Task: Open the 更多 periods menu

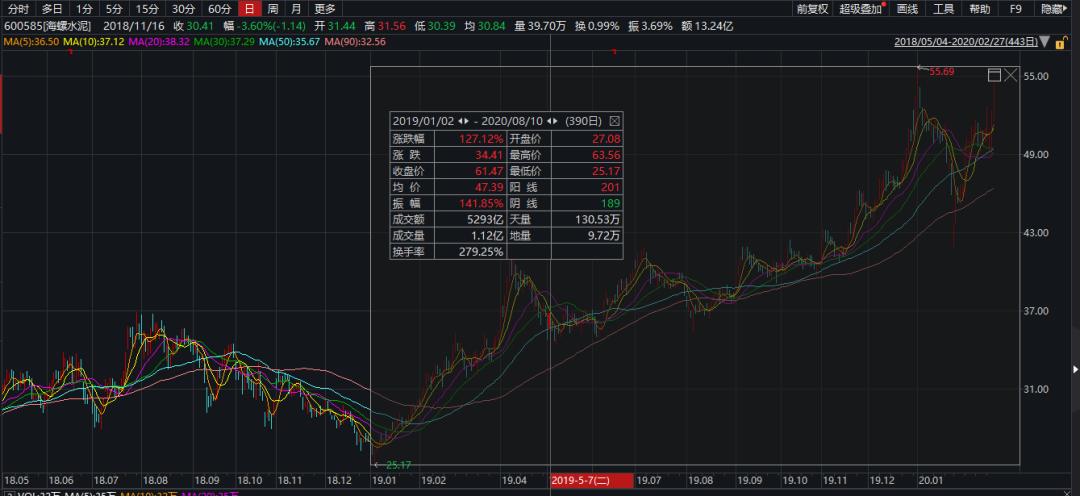Action: tap(325, 9)
